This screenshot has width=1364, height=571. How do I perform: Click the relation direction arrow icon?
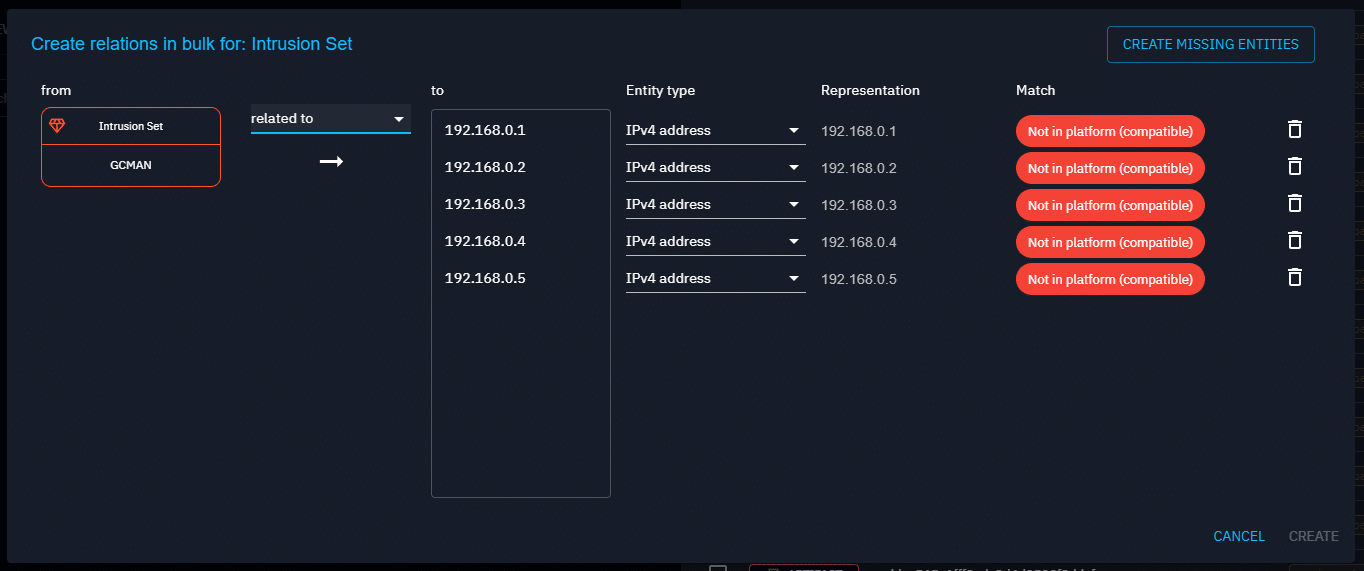[331, 162]
